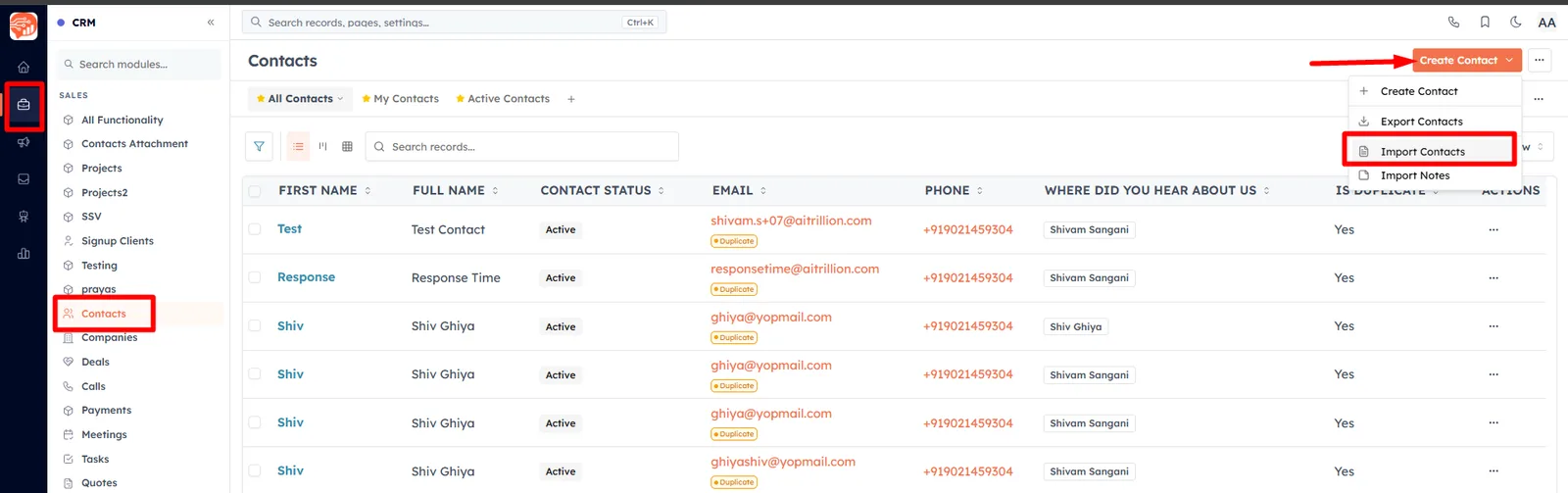Screen dimensions: 1568x493
Task: Select all rows with header checkbox
Action: point(255,191)
